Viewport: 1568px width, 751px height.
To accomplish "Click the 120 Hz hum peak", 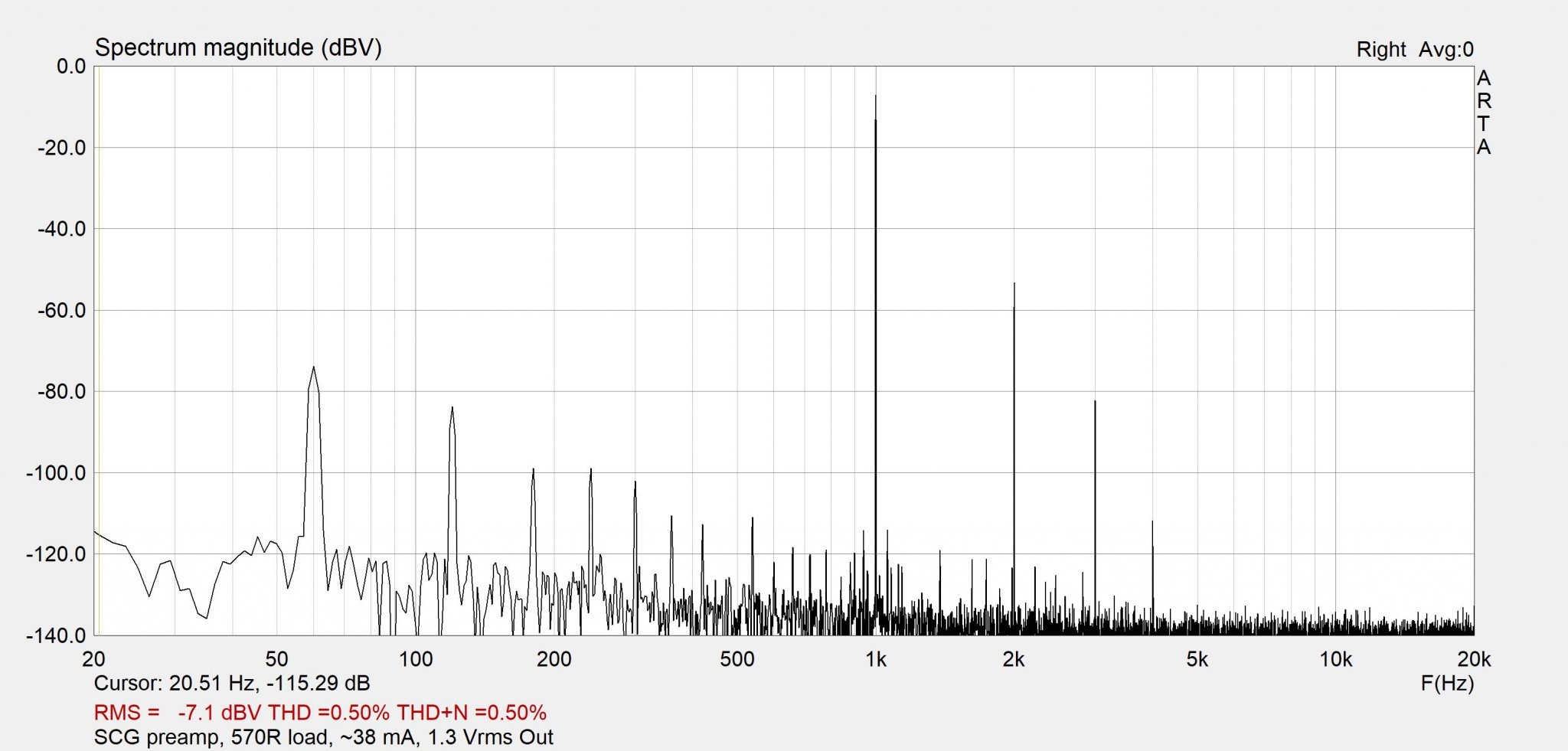I will click(x=452, y=408).
